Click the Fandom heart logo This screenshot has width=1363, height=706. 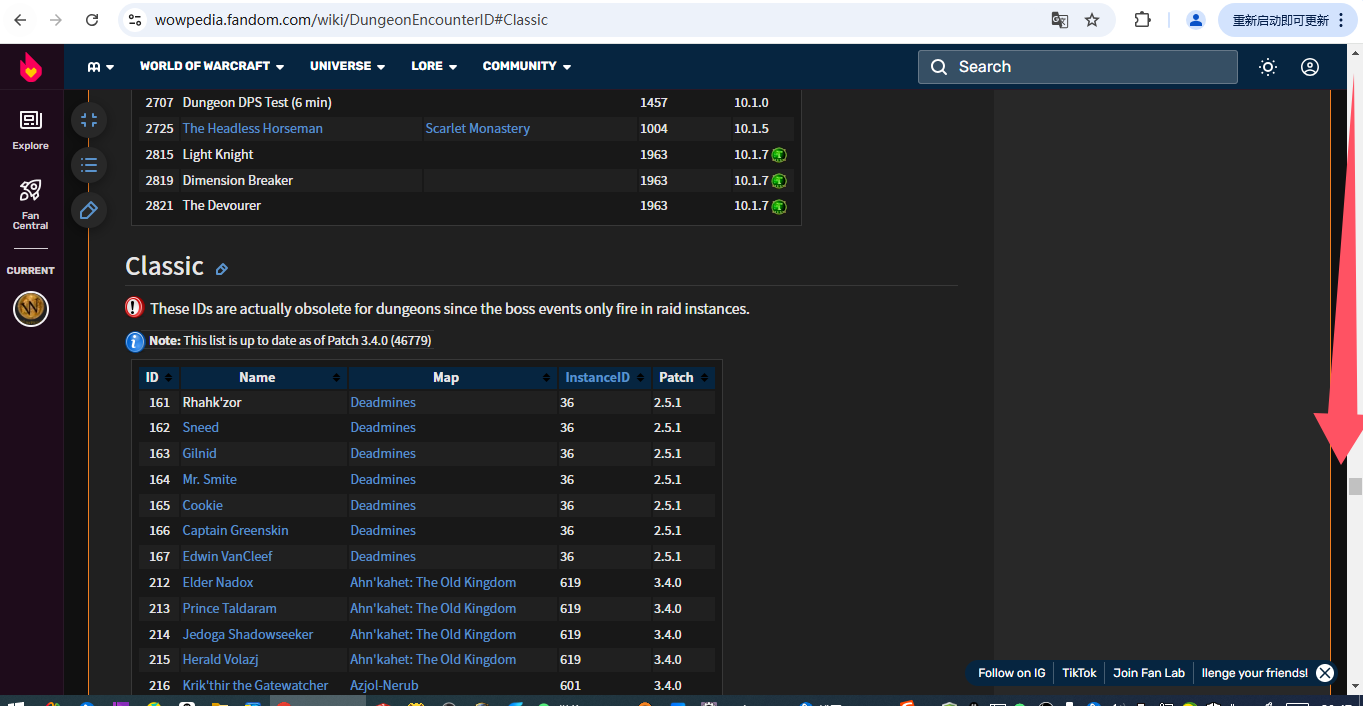(x=31, y=68)
